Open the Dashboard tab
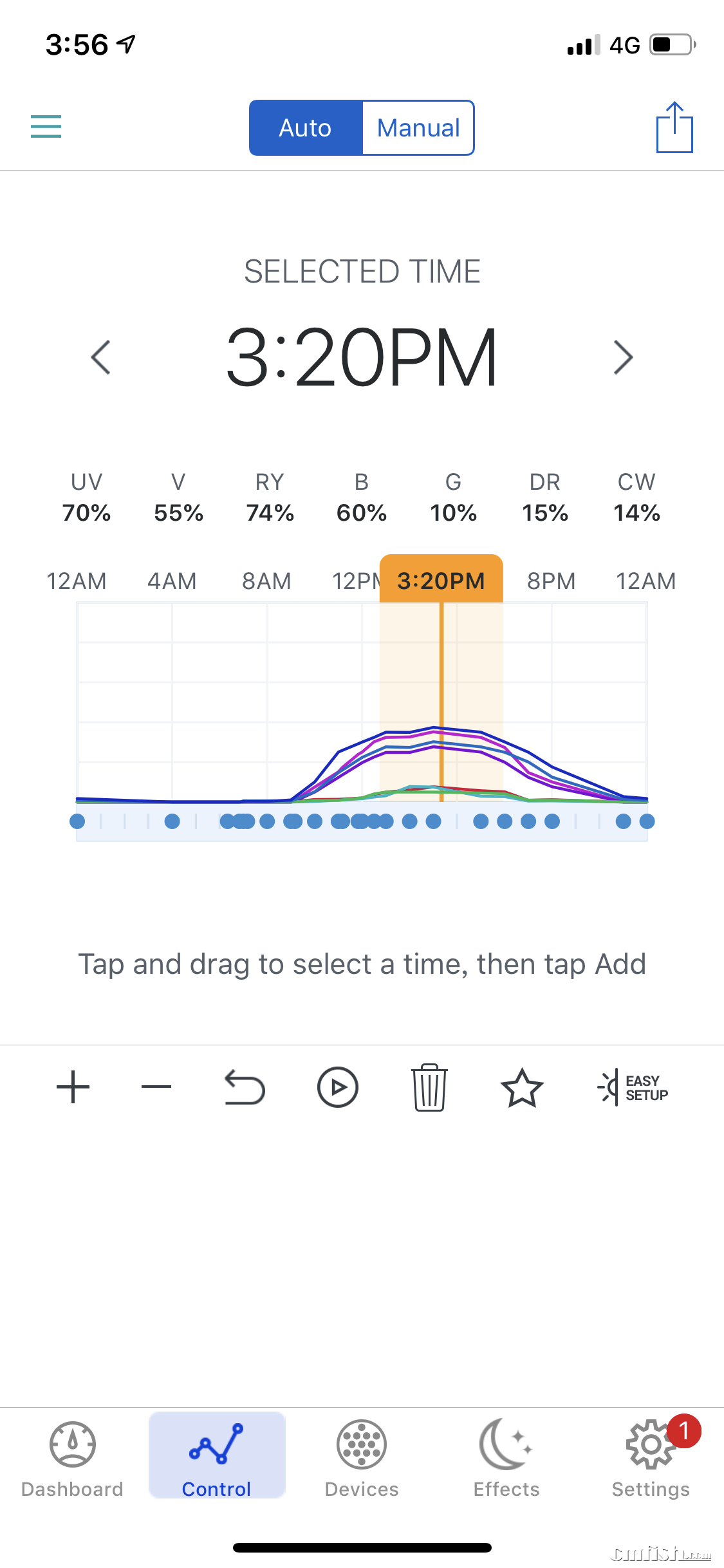The width and height of the screenshot is (724, 1568). [x=72, y=1458]
